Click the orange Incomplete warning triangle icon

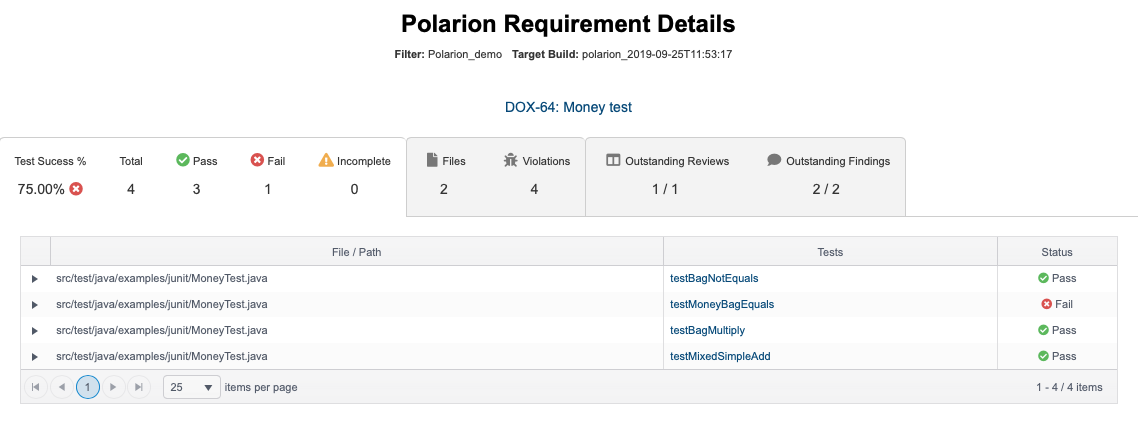326,160
